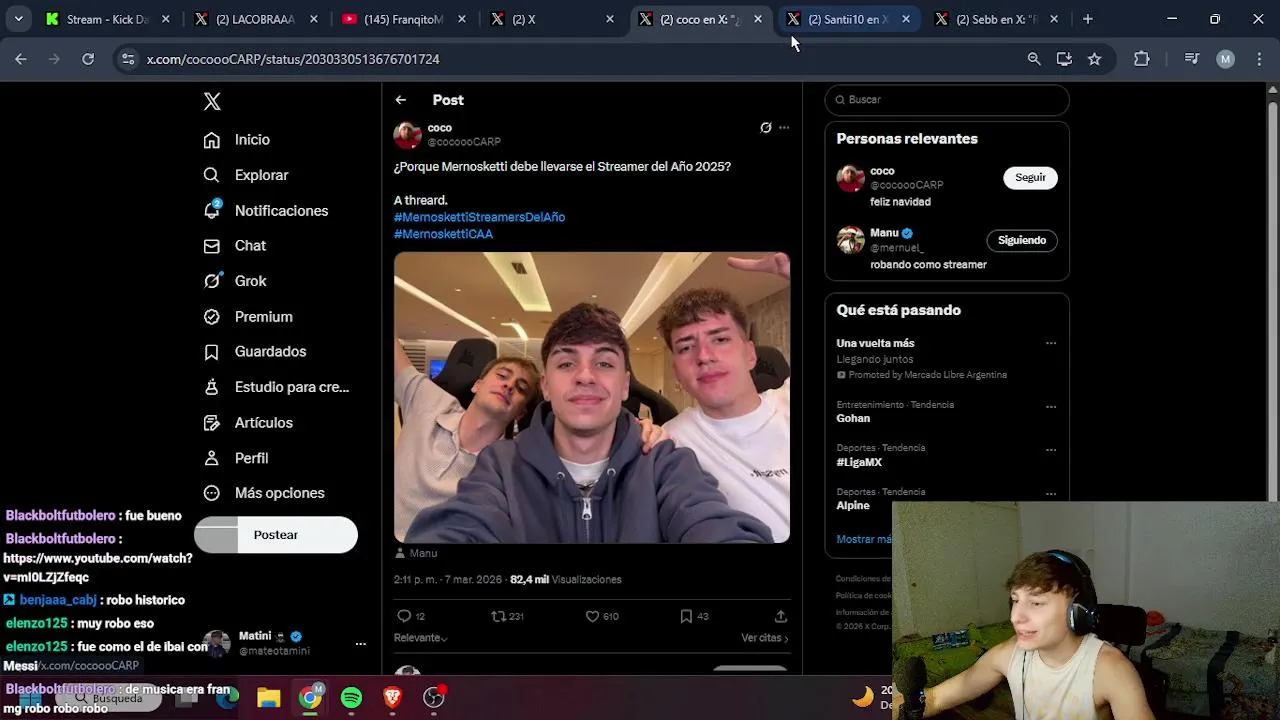Open the post photo of three guys
Screen dimensions: 1280x720
592,398
